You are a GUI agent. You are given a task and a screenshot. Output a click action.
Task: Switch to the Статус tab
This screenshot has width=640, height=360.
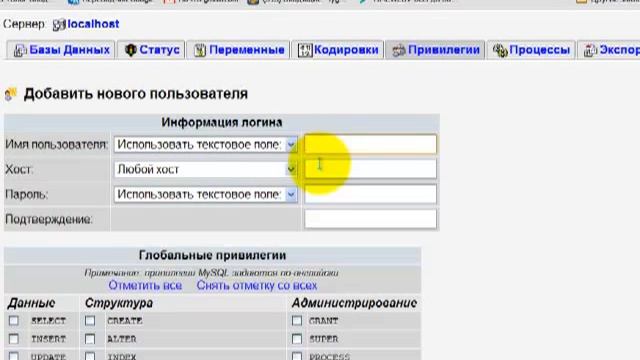151,50
